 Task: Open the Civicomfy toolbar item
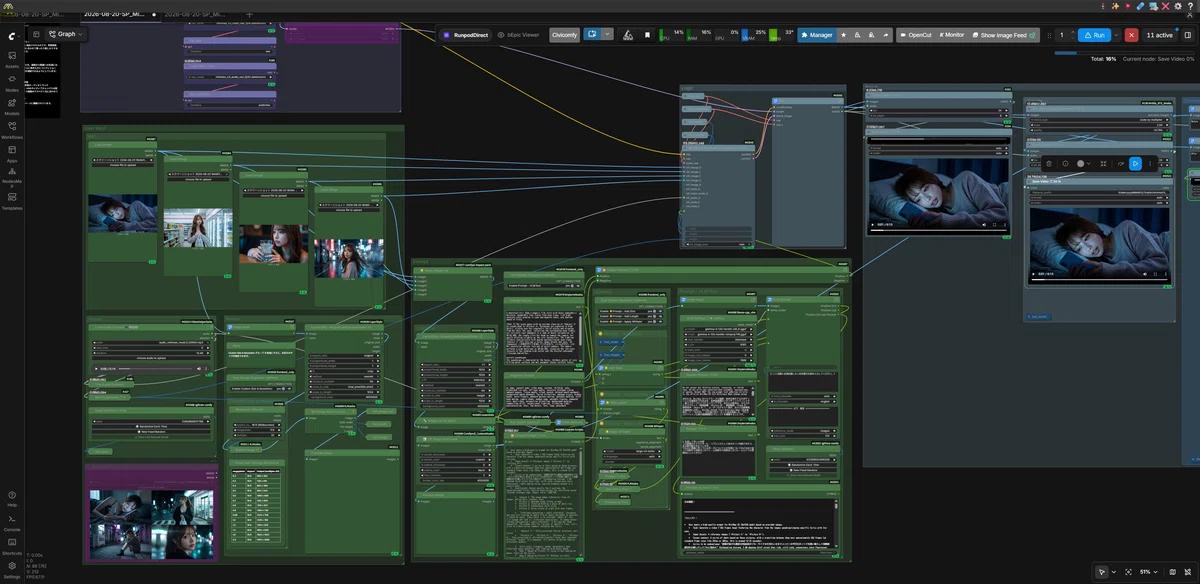[565, 35]
